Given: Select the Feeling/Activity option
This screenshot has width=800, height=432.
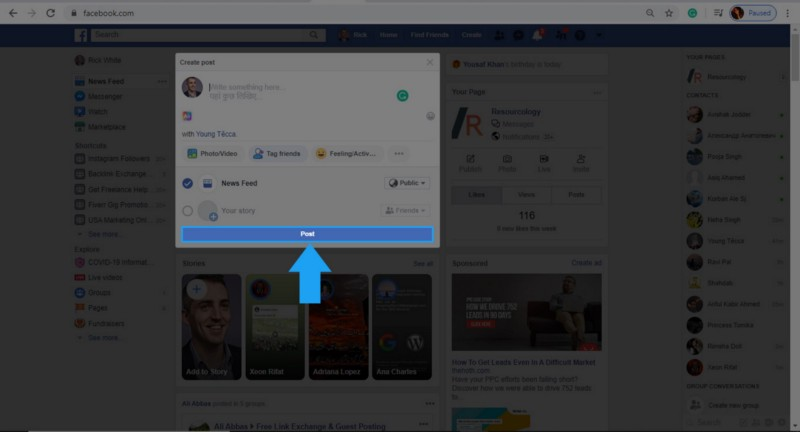Looking at the screenshot, I should click(x=346, y=154).
